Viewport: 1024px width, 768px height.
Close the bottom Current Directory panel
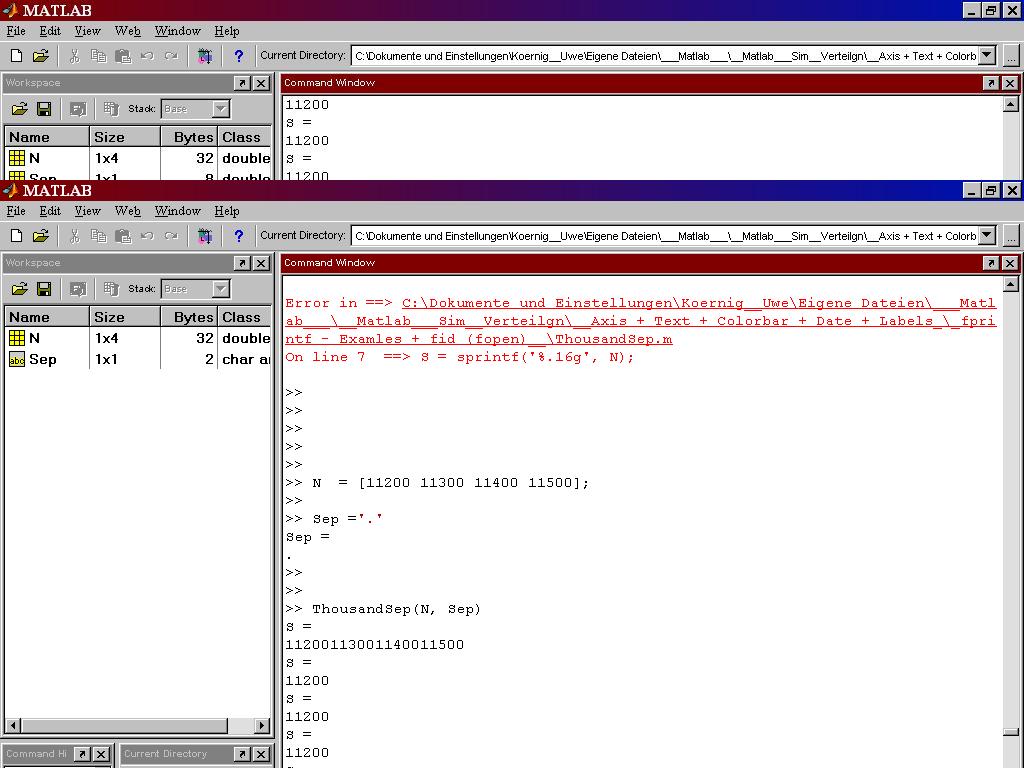pos(261,754)
